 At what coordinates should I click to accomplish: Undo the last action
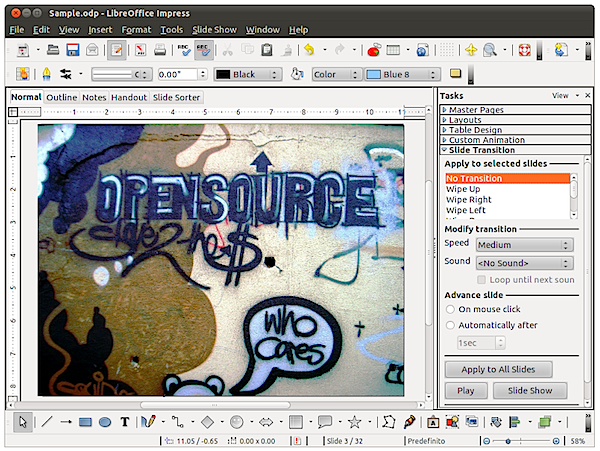click(x=309, y=50)
